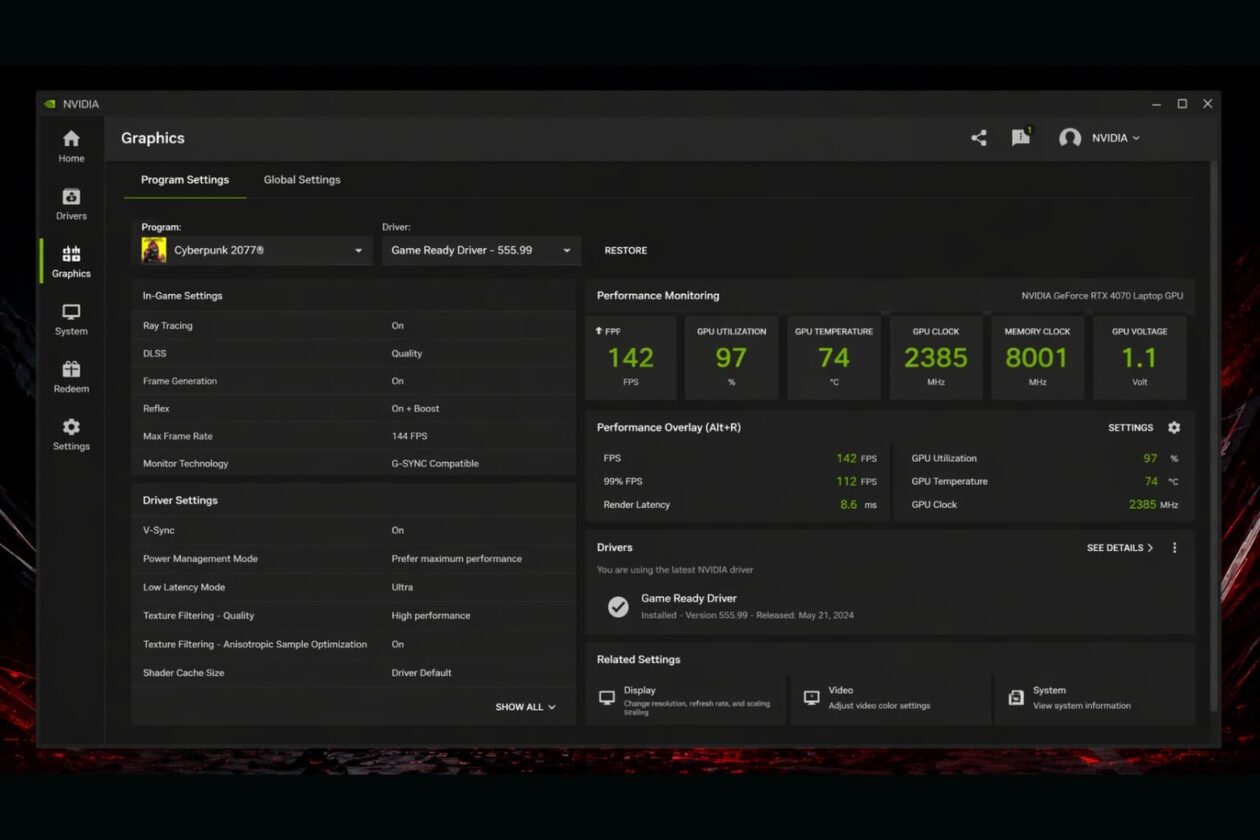The image size is (1260, 840).
Task: Click the NVIDIA logo in title bar
Action: click(x=50, y=104)
